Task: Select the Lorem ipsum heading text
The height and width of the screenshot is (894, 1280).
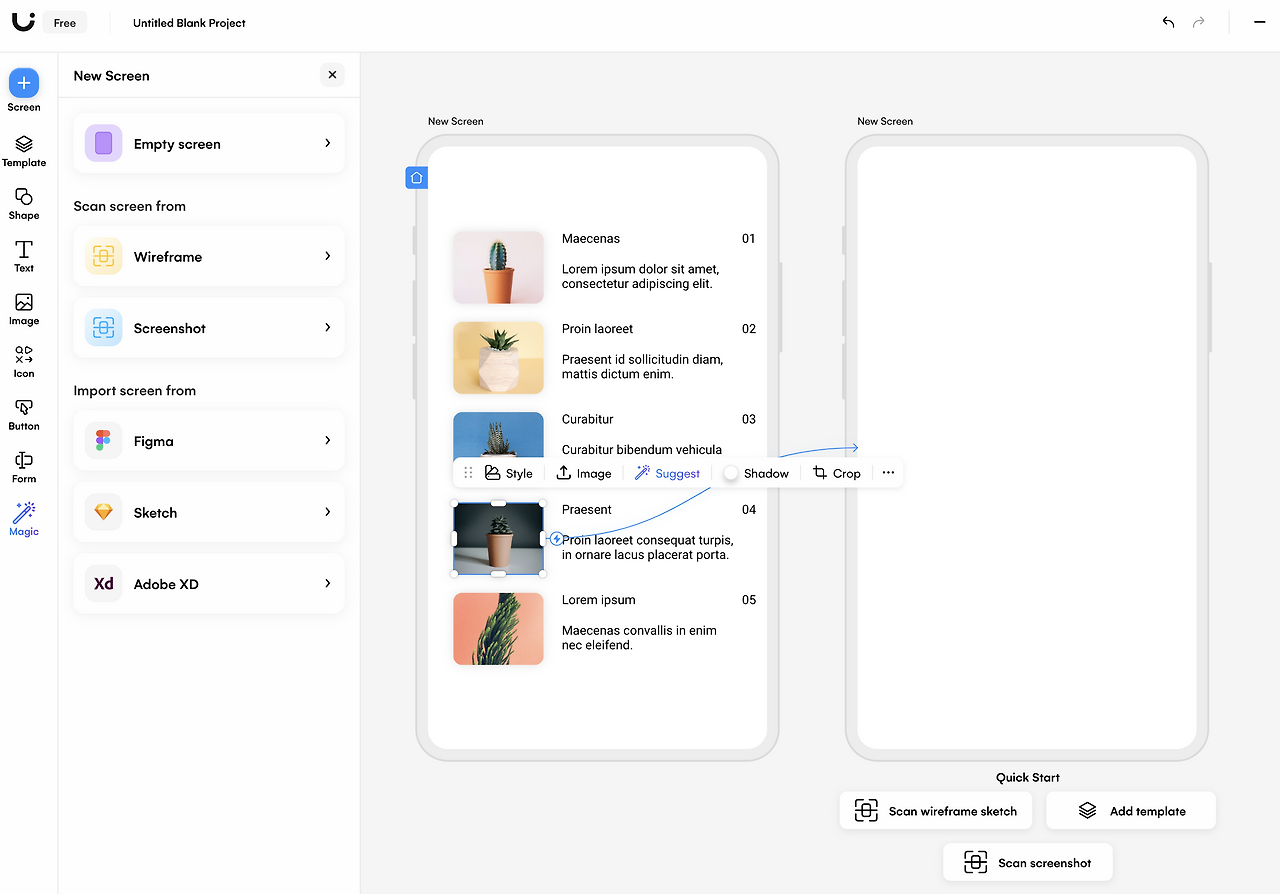Action: 599,600
